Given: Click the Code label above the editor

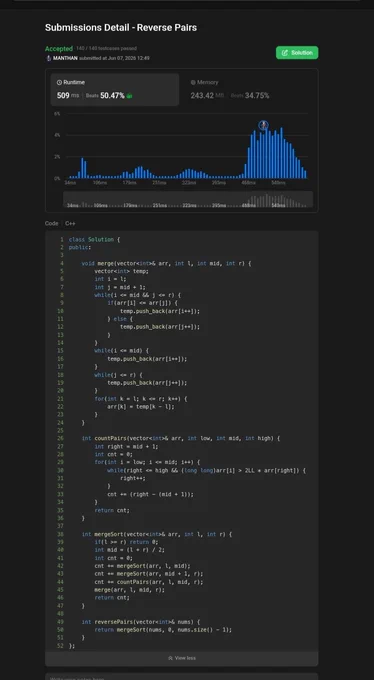Looking at the screenshot, I should tap(51, 223).
